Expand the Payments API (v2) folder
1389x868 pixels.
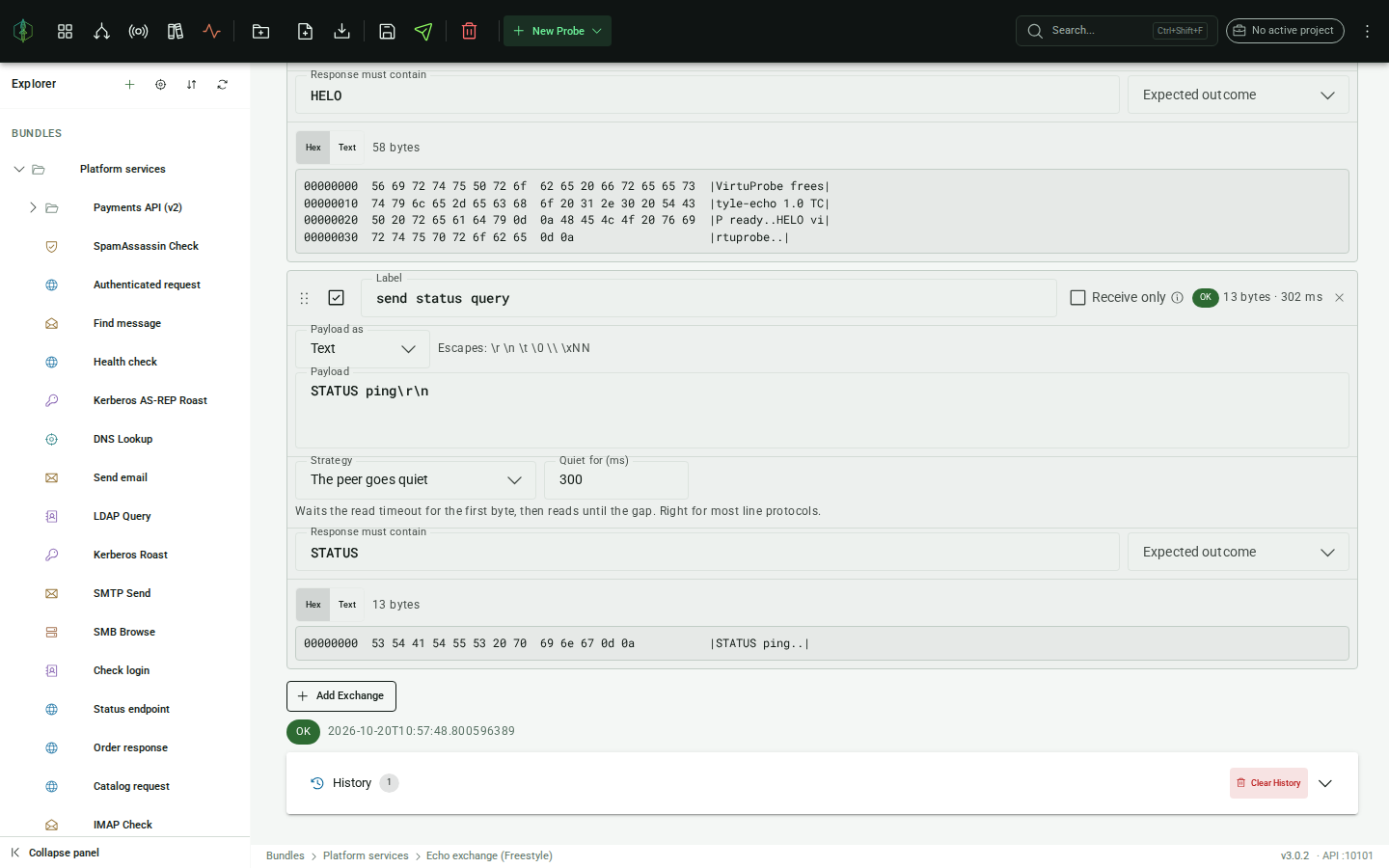click(x=33, y=207)
